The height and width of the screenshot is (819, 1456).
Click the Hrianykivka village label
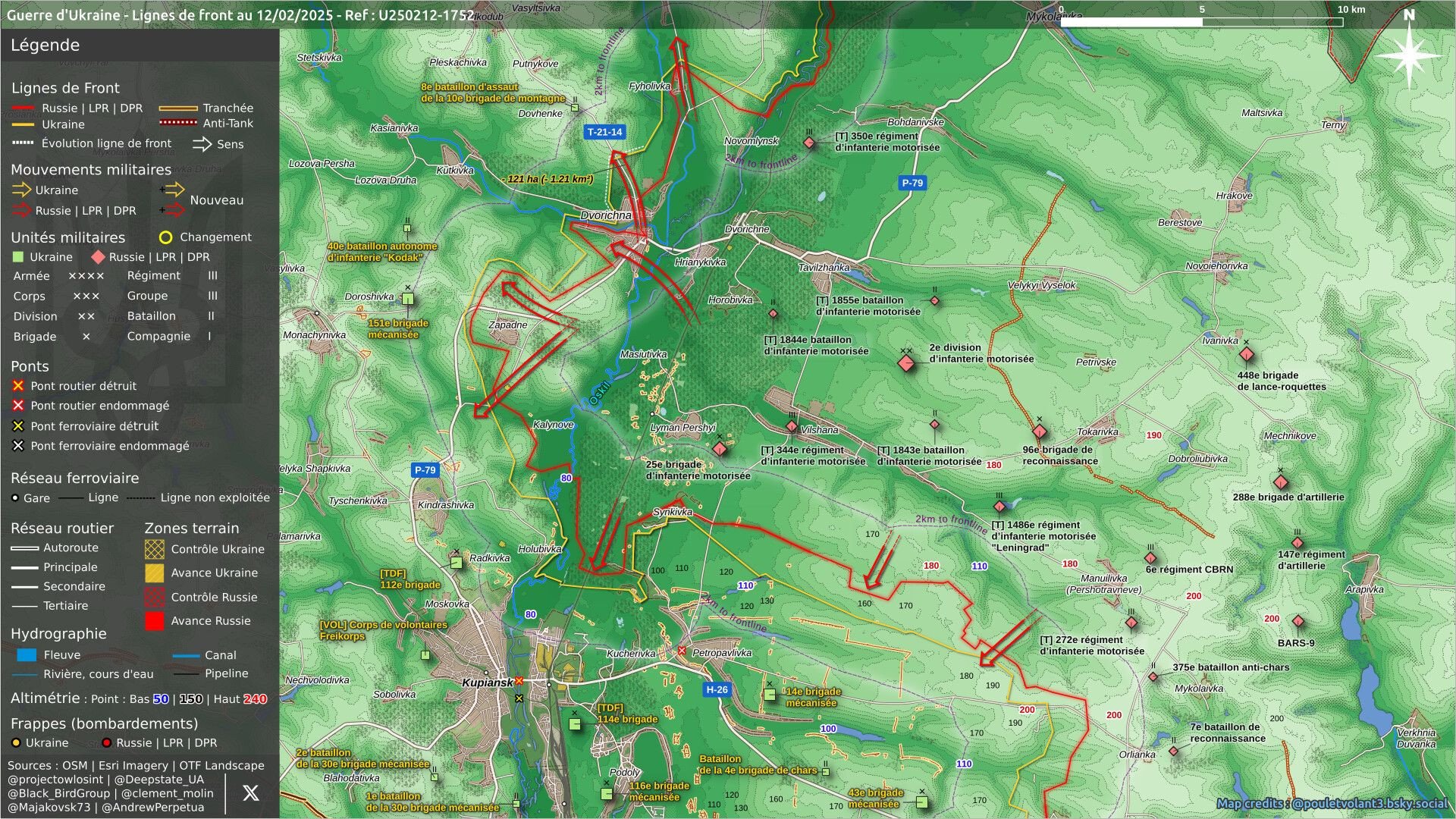pos(700,262)
